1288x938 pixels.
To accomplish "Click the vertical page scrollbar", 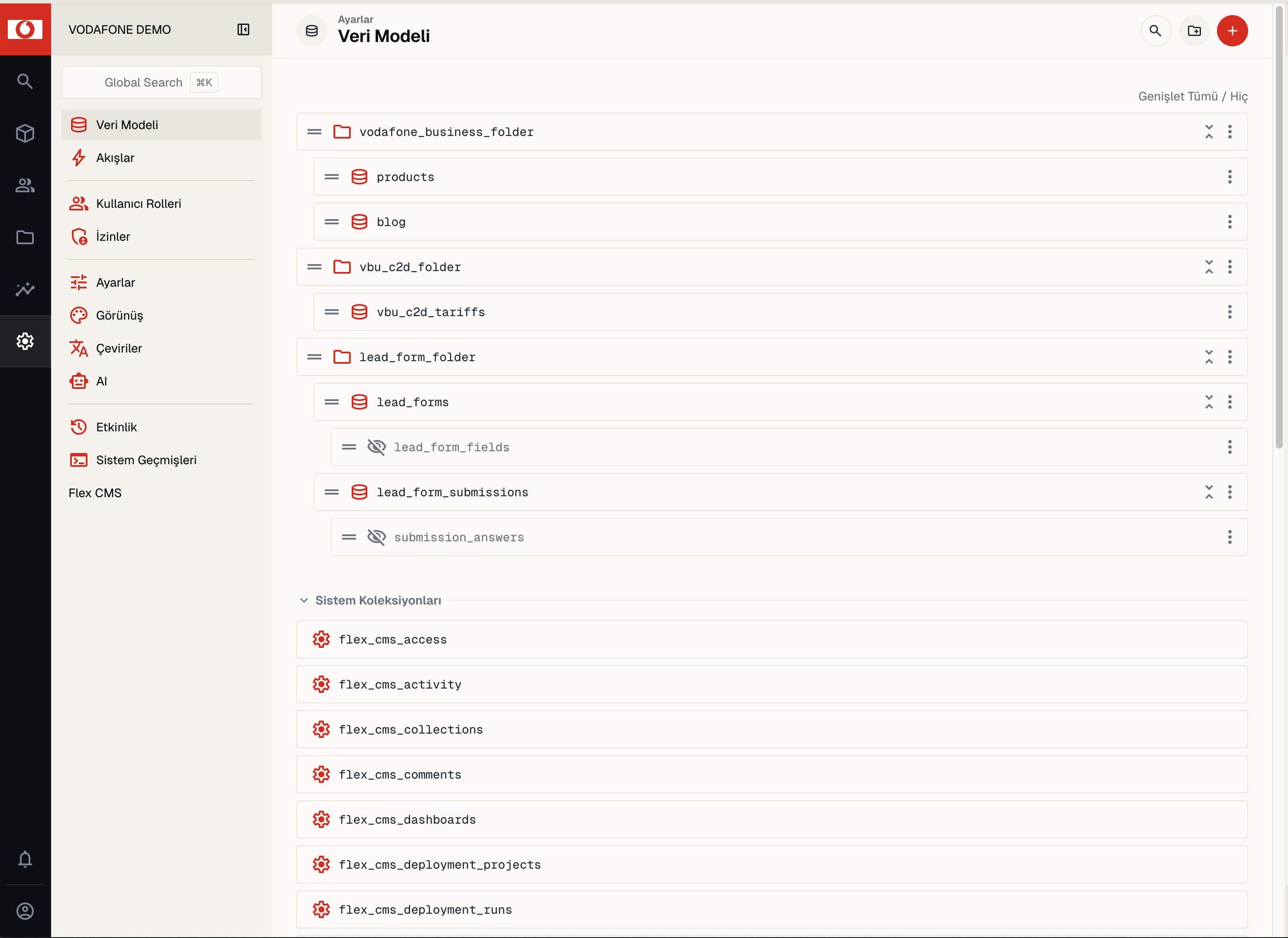I will pos(1279,227).
